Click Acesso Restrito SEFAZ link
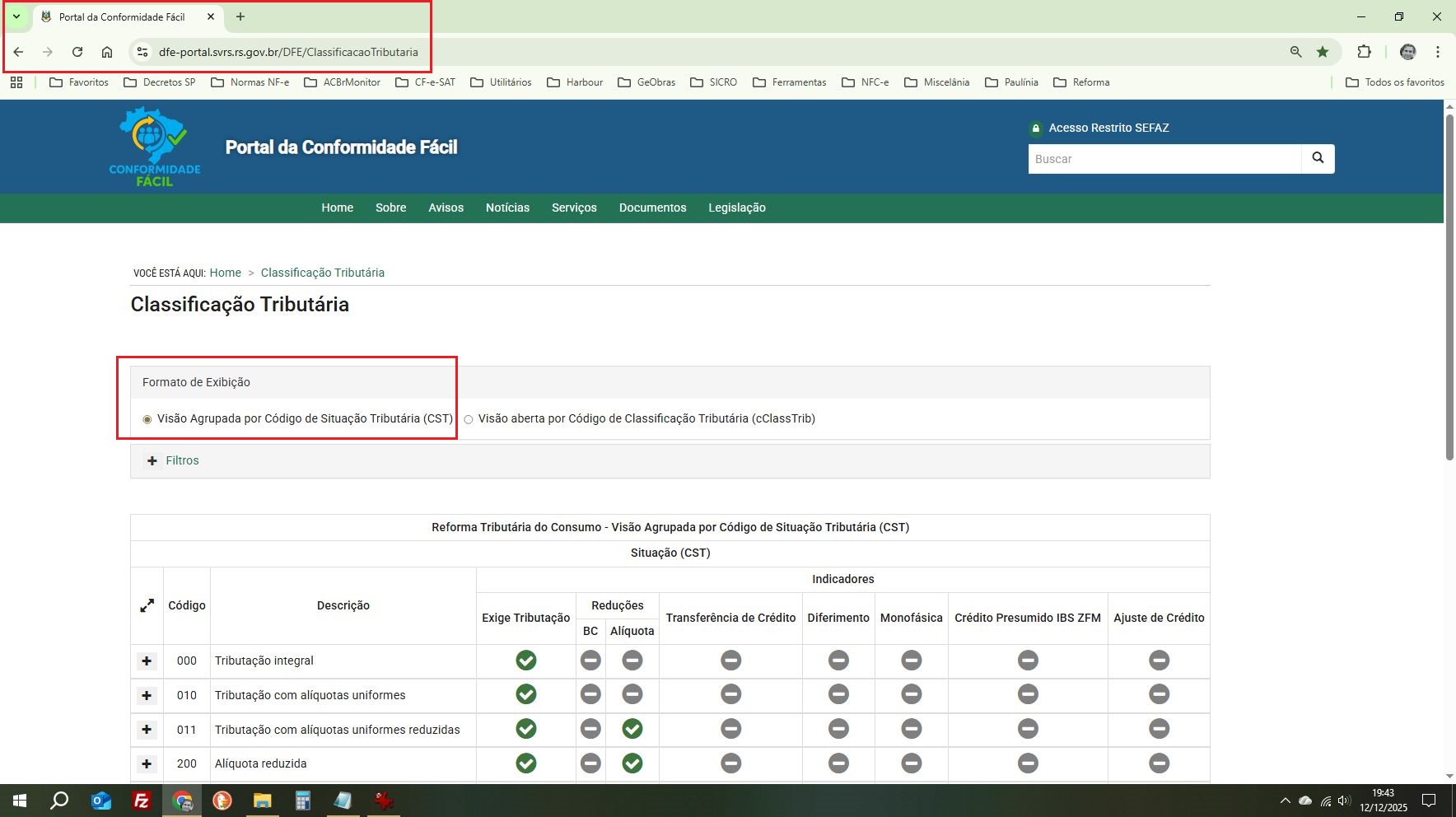Image resolution: width=1456 pixels, height=817 pixels. click(x=1108, y=128)
